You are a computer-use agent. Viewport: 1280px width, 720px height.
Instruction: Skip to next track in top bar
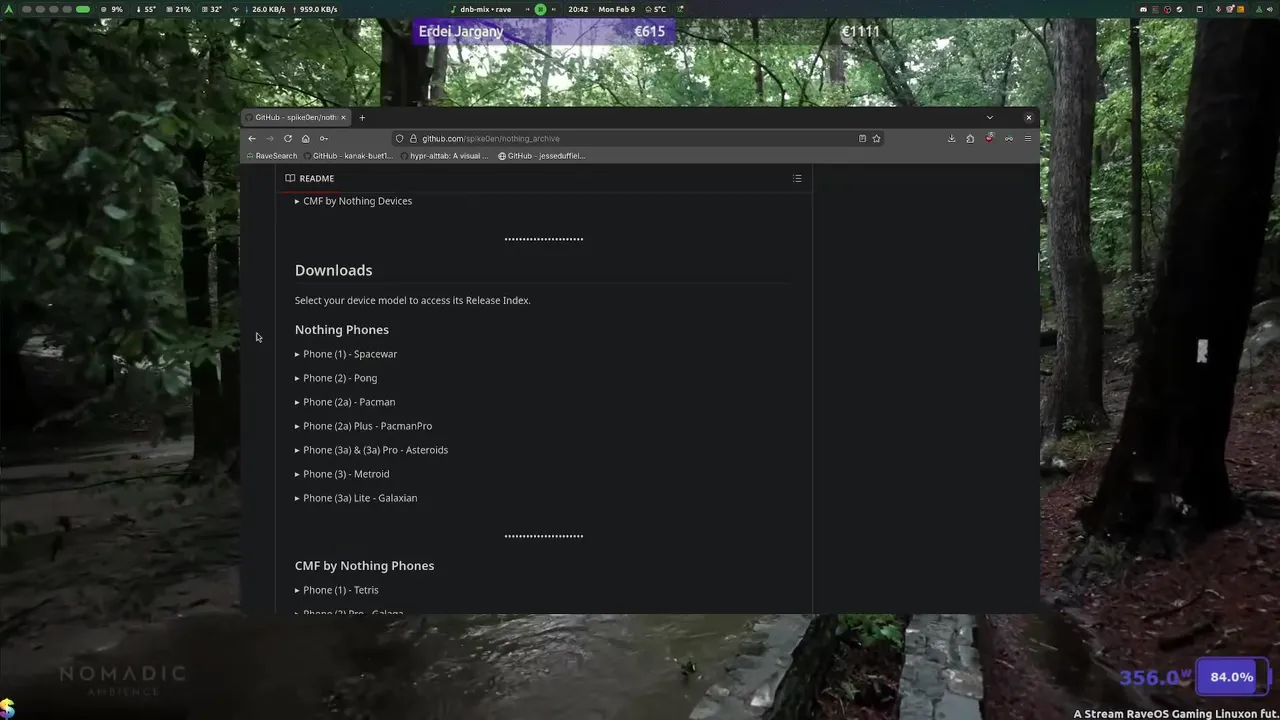pyautogui.click(x=554, y=9)
